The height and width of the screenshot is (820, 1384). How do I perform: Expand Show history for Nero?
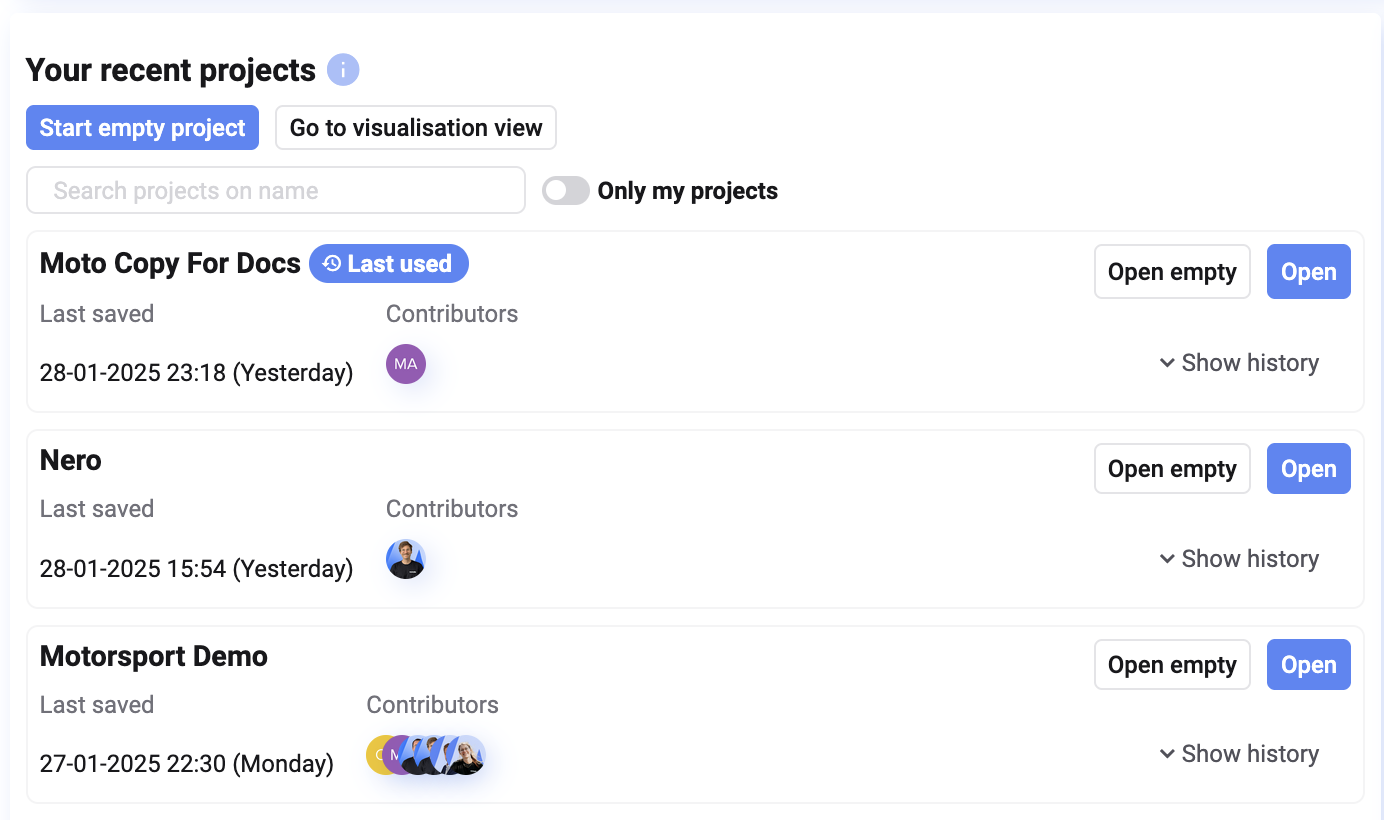tap(1239, 559)
